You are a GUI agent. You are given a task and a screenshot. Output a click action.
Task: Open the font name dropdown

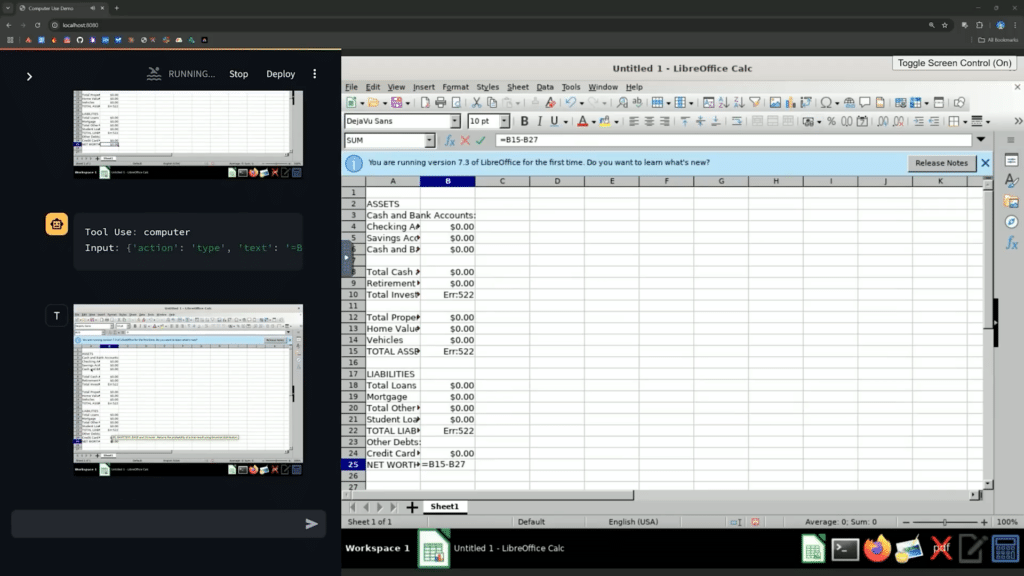tap(457, 121)
